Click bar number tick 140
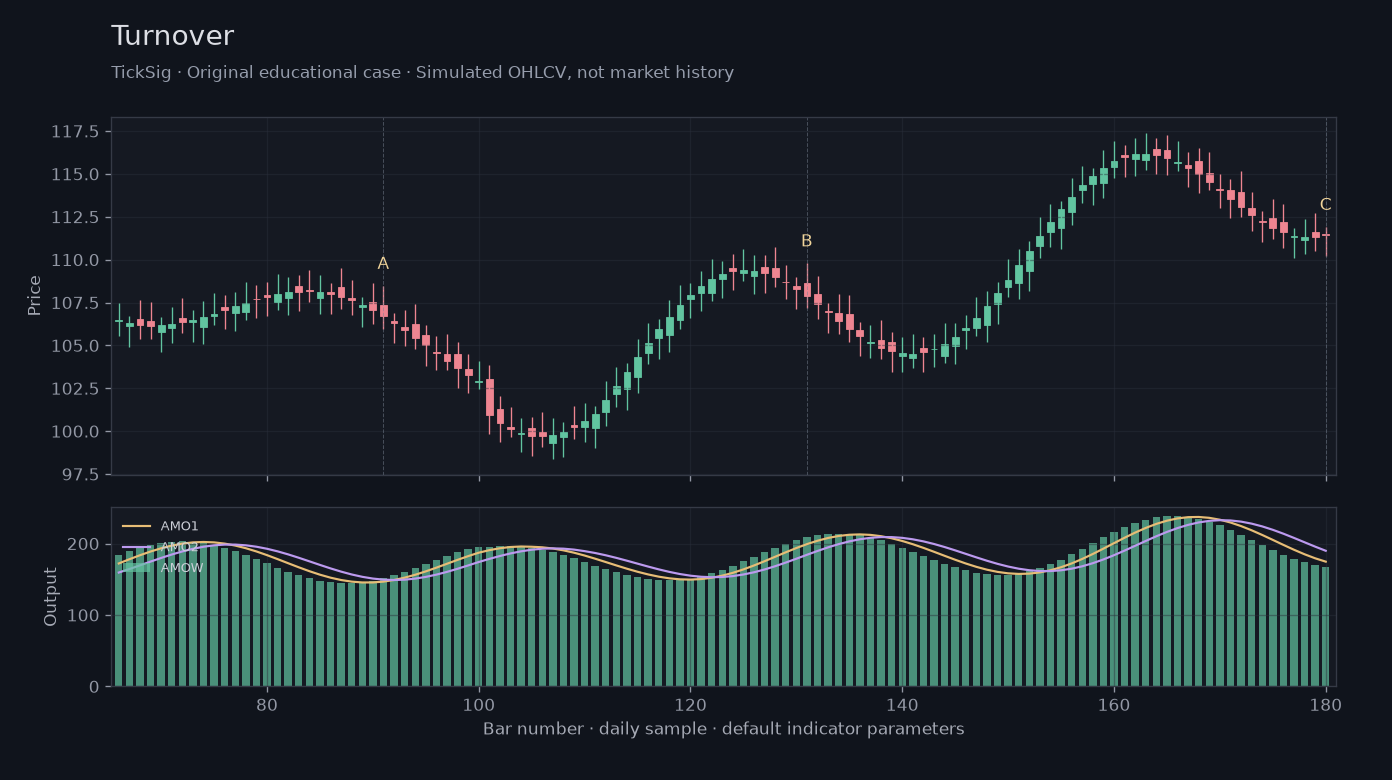1392x780 pixels. [902, 704]
